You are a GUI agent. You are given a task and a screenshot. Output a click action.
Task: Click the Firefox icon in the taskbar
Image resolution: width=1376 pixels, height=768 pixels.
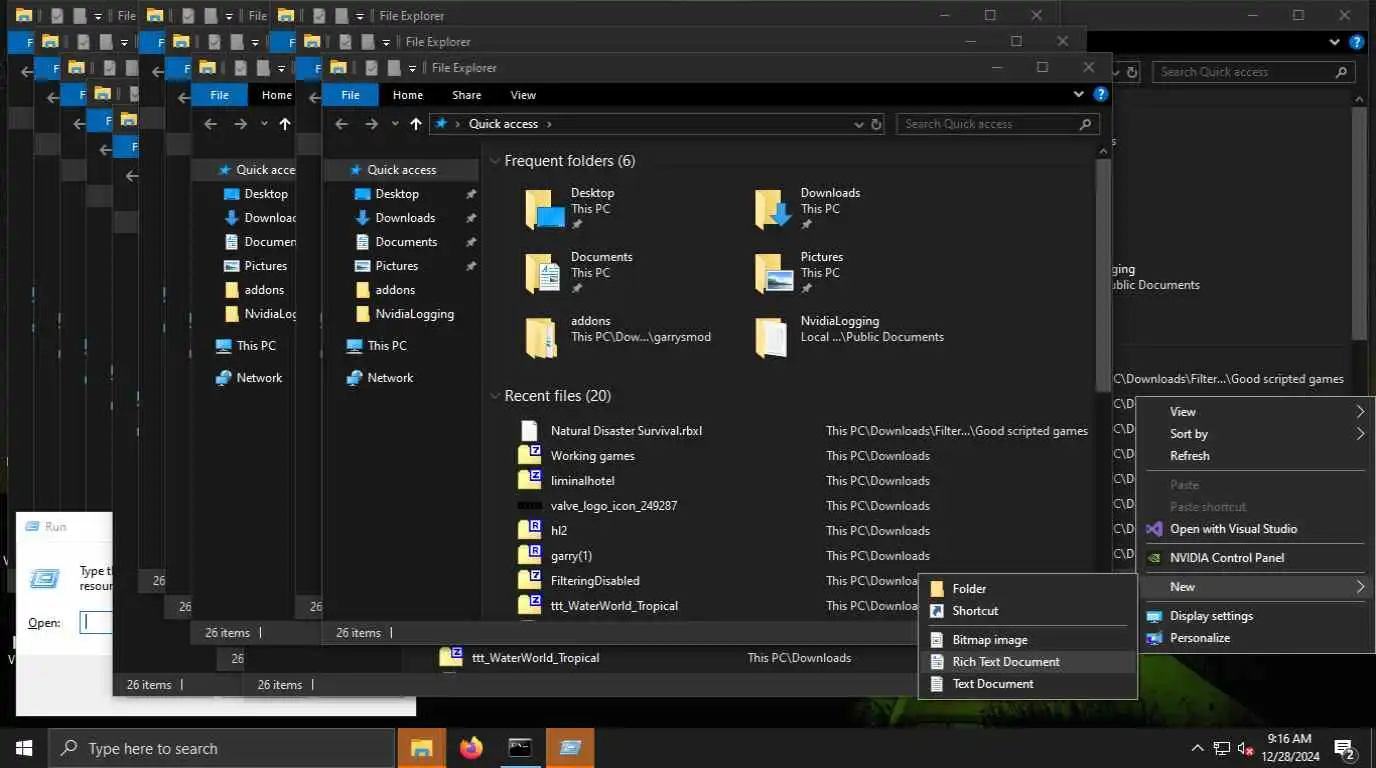tap(471, 748)
